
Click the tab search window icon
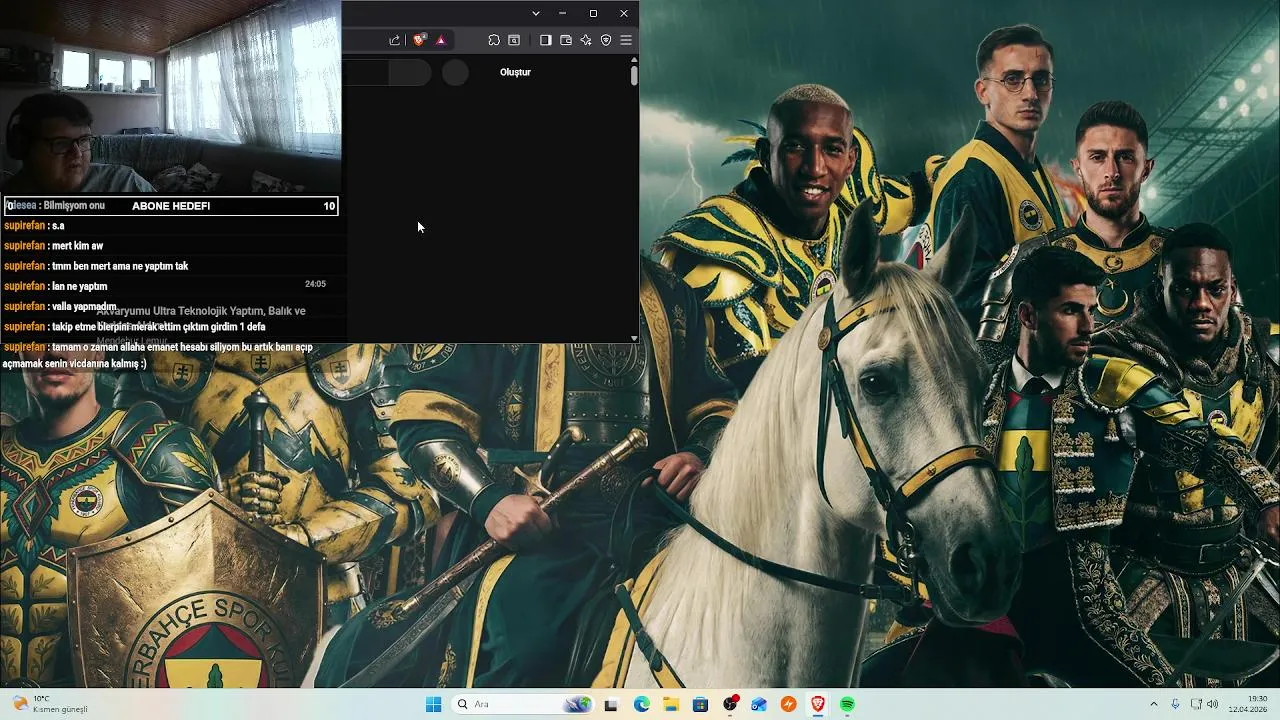[x=514, y=40]
